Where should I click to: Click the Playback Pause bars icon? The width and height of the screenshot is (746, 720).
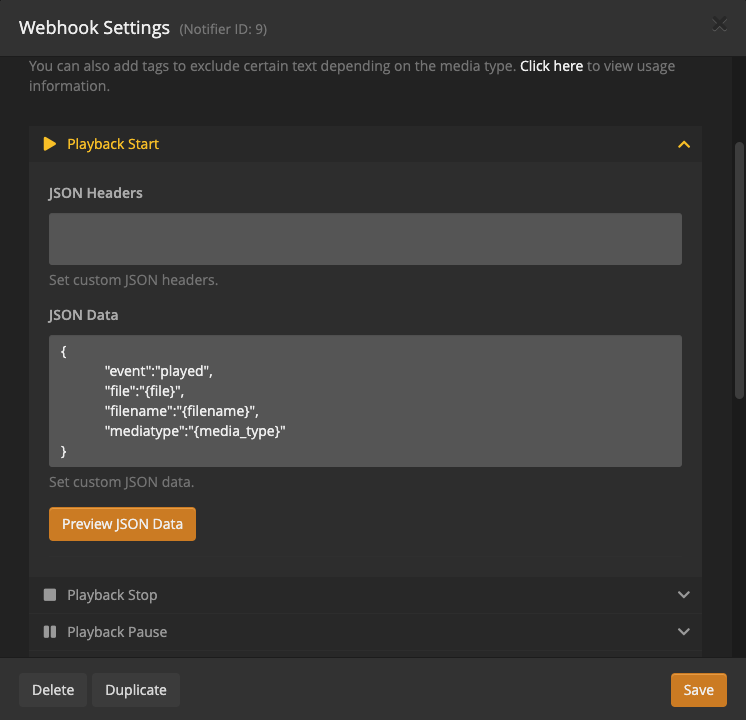50,632
